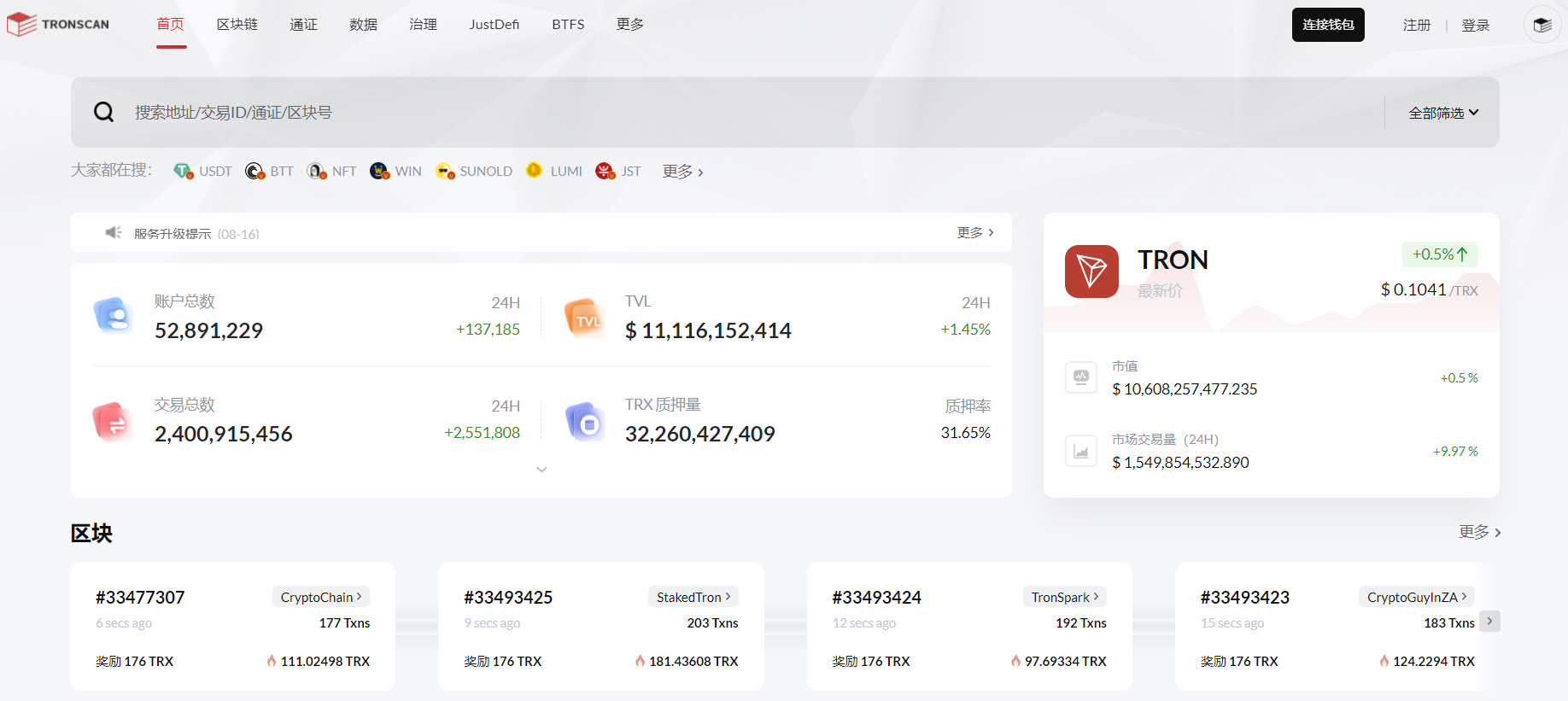Click the announcement speaker icon

114,232
